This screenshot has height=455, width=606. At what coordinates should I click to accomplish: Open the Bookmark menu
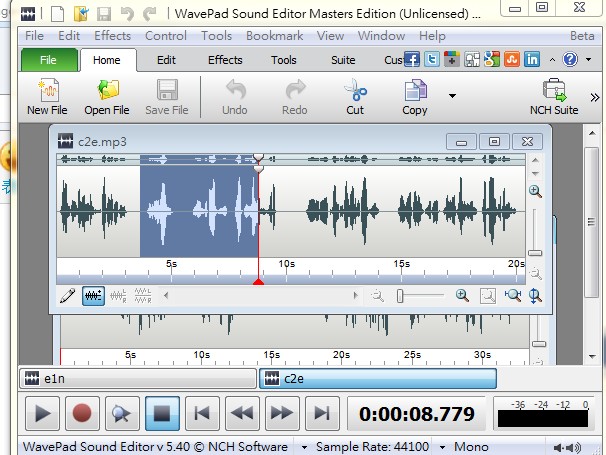point(274,36)
